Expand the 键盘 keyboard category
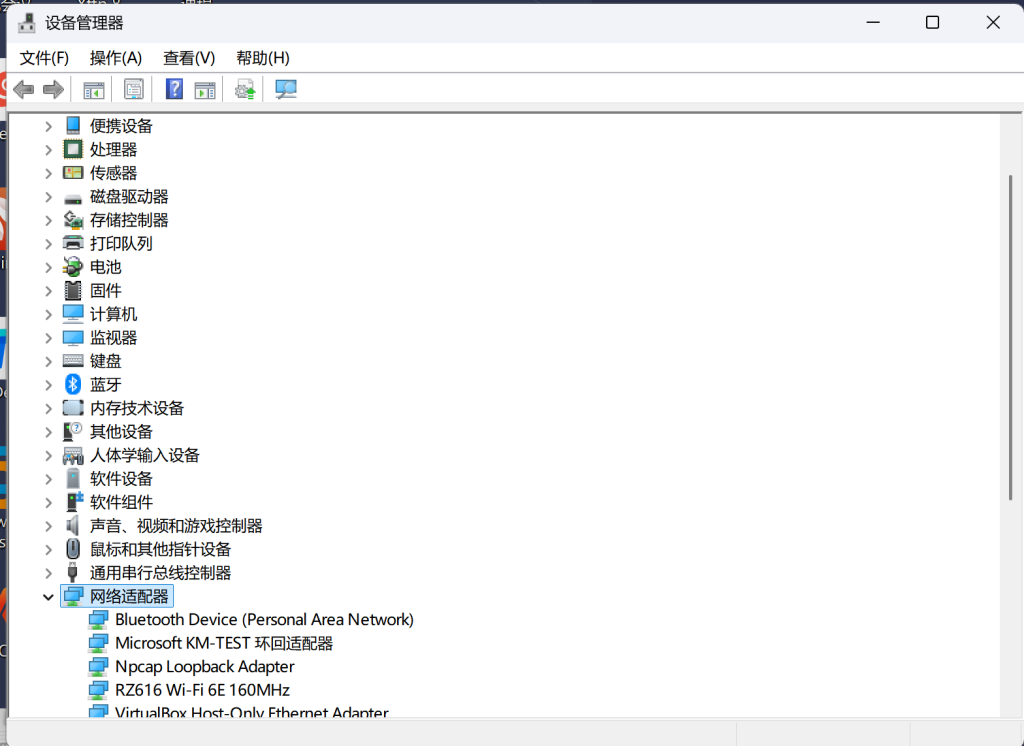This screenshot has width=1024, height=746. 48,361
